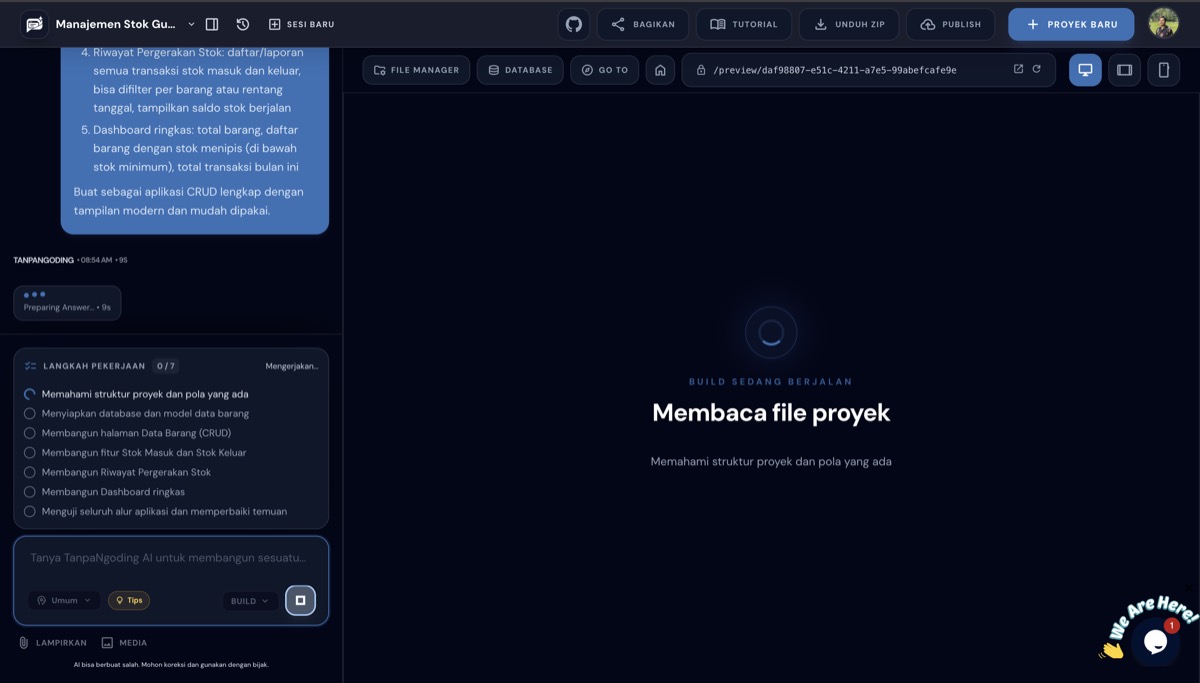Download project with UNDUH ZIP

(x=849, y=24)
